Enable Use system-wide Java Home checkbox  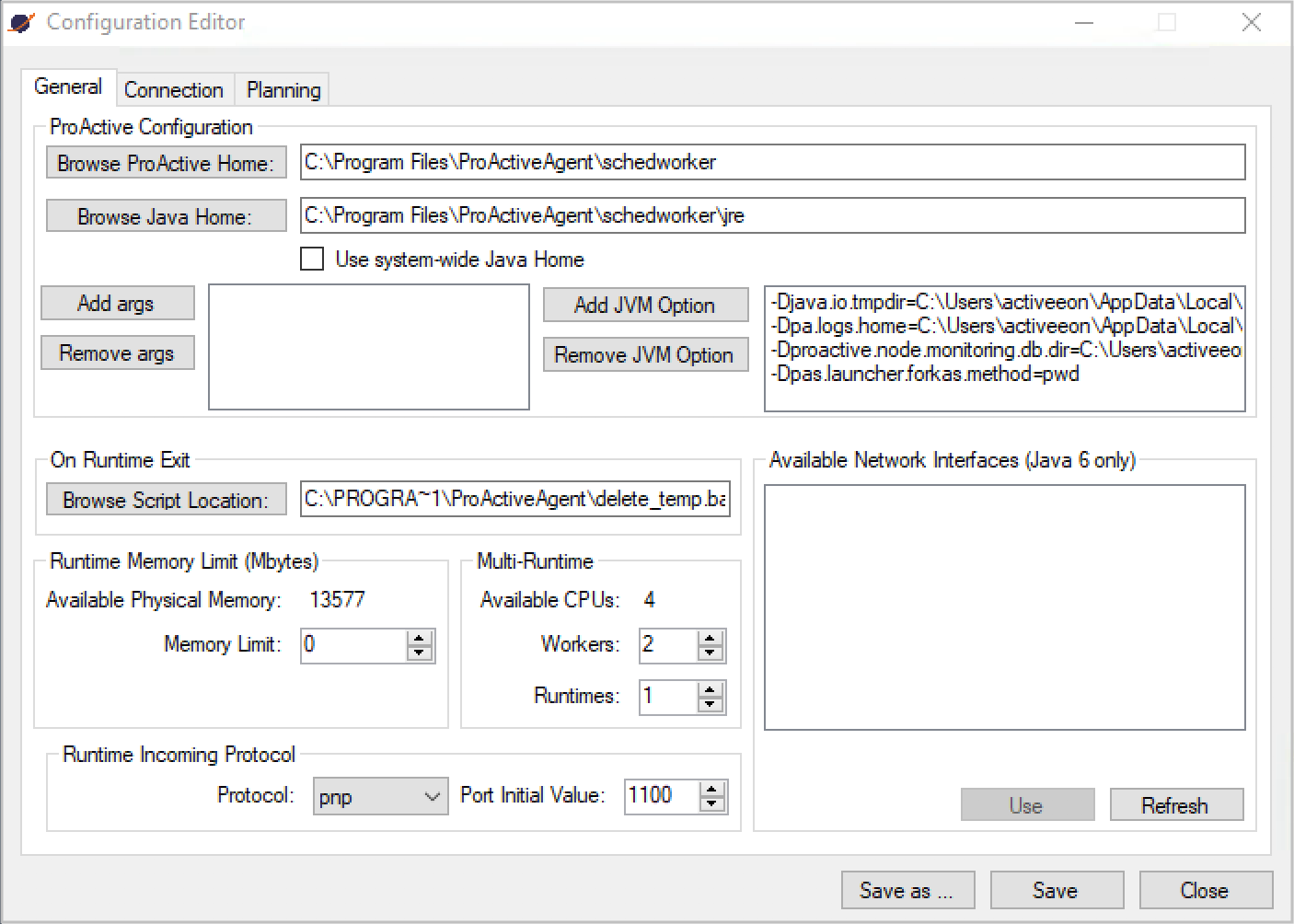(x=312, y=260)
